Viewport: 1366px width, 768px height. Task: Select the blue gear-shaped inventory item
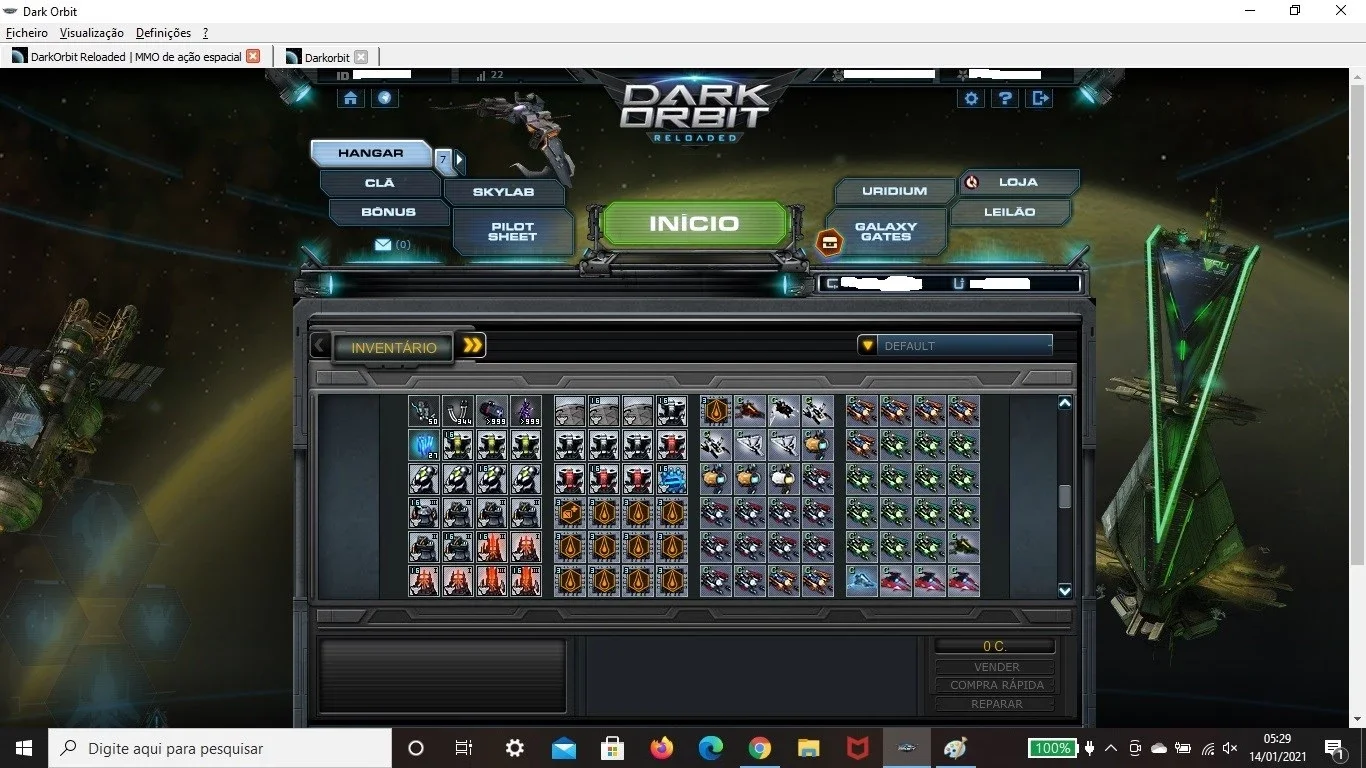672,479
